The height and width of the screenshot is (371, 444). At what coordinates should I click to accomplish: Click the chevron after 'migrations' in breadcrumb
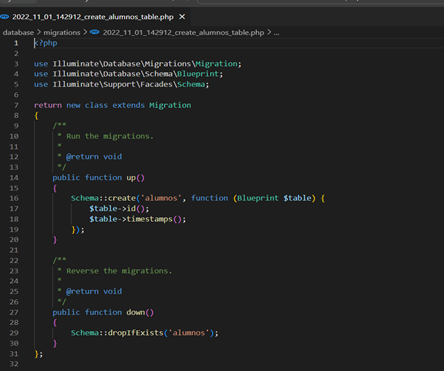pyautogui.click(x=85, y=32)
